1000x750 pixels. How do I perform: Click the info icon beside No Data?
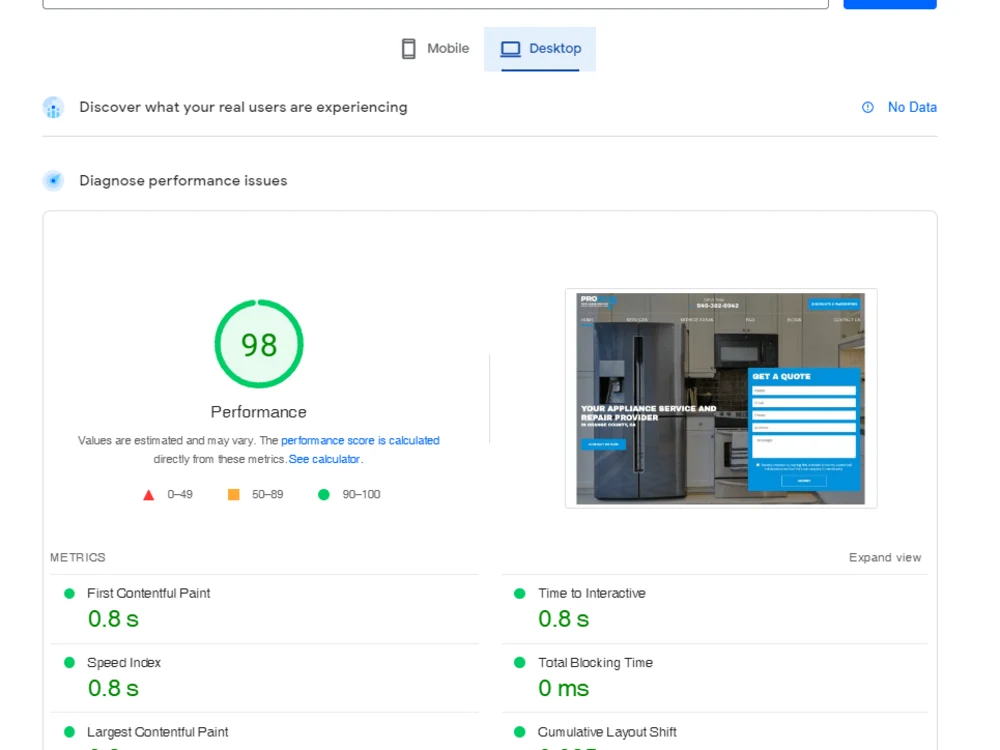868,107
